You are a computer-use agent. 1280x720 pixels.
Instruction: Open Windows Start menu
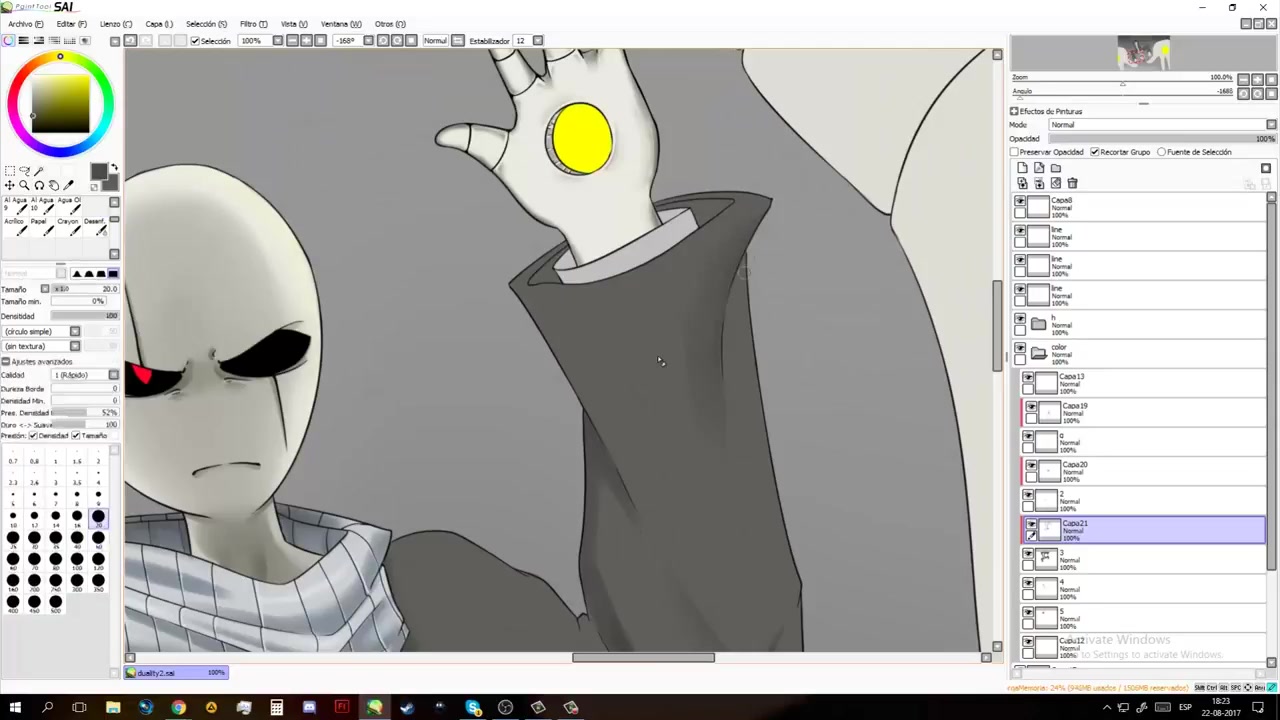[15, 708]
